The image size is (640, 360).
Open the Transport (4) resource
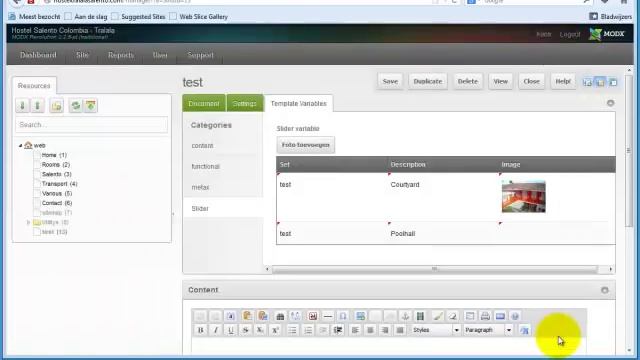tap(60, 184)
